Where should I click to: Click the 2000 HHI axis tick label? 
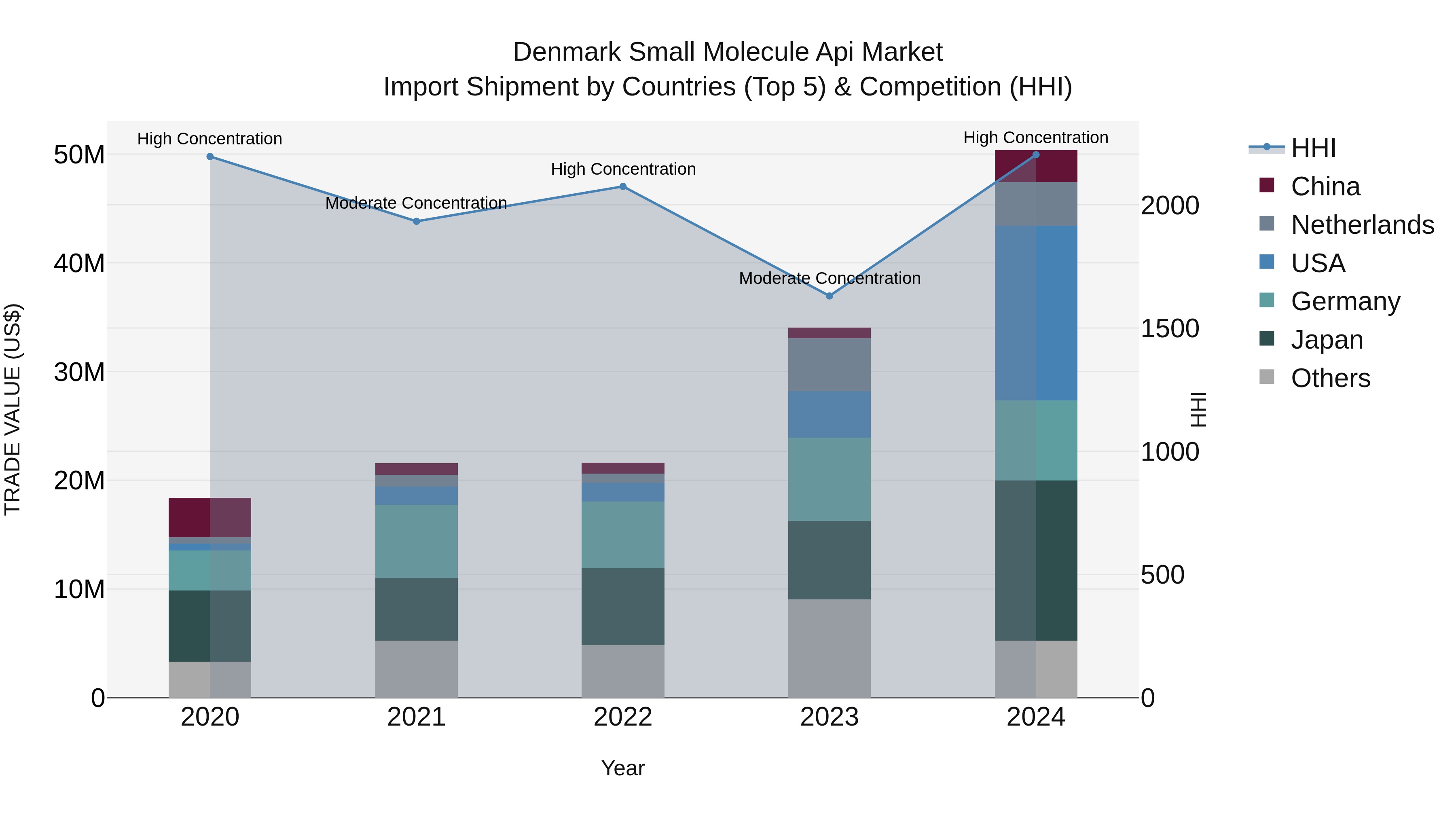click(1170, 206)
